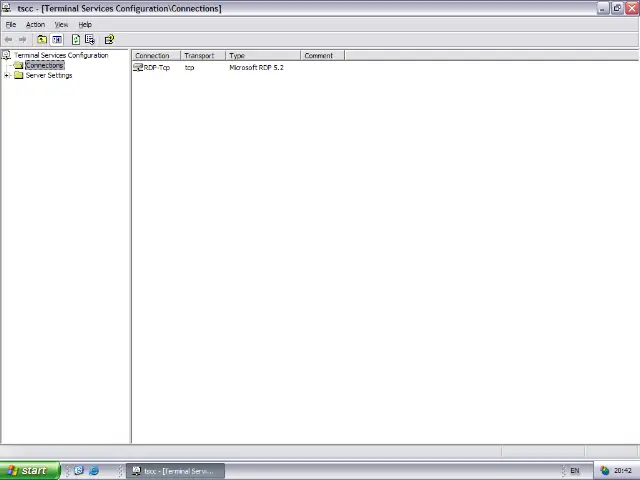Toggle the Show/Hide console tree icon
The image size is (640, 480).
57,40
